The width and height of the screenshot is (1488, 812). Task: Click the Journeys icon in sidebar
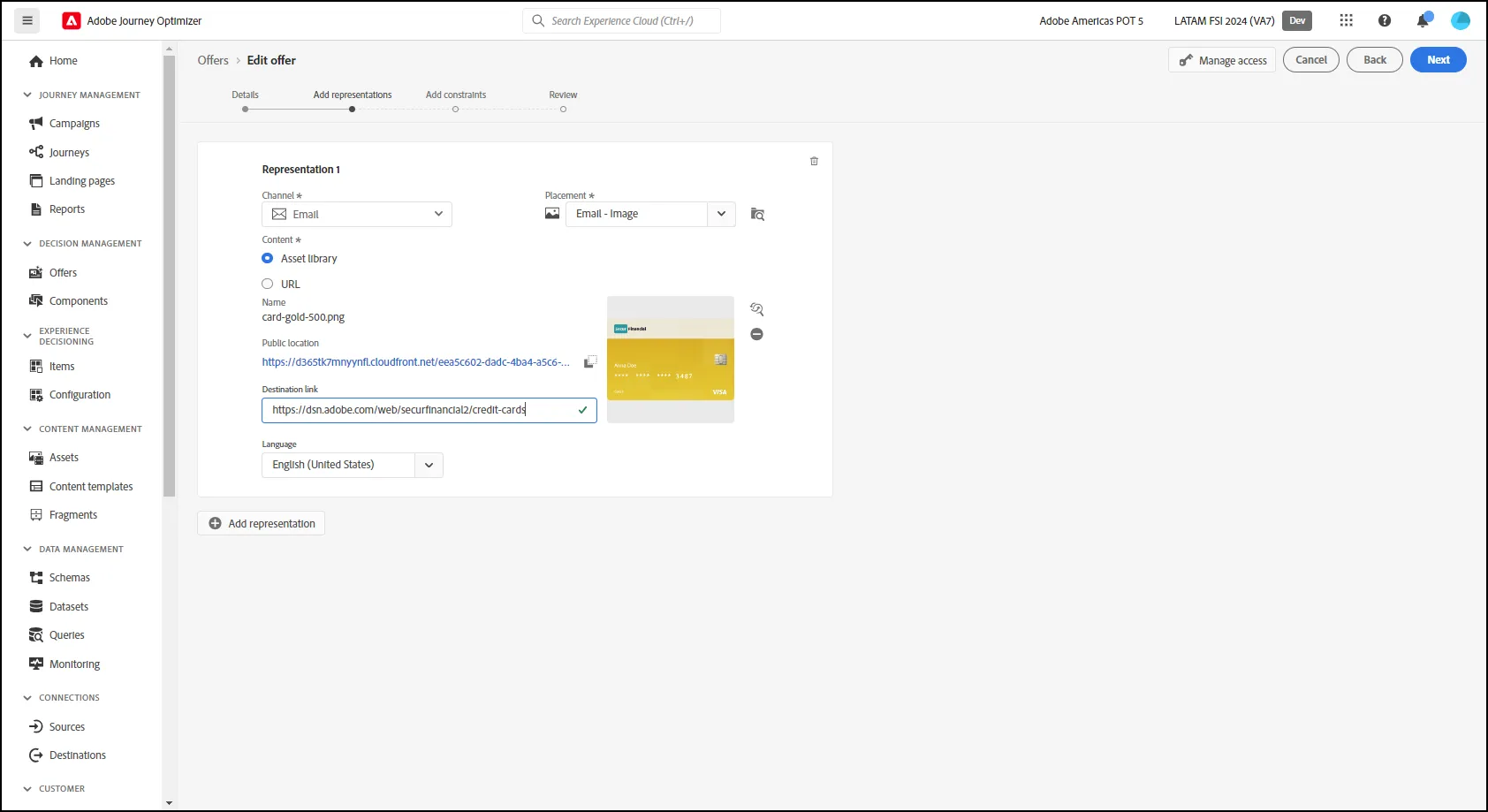36,152
